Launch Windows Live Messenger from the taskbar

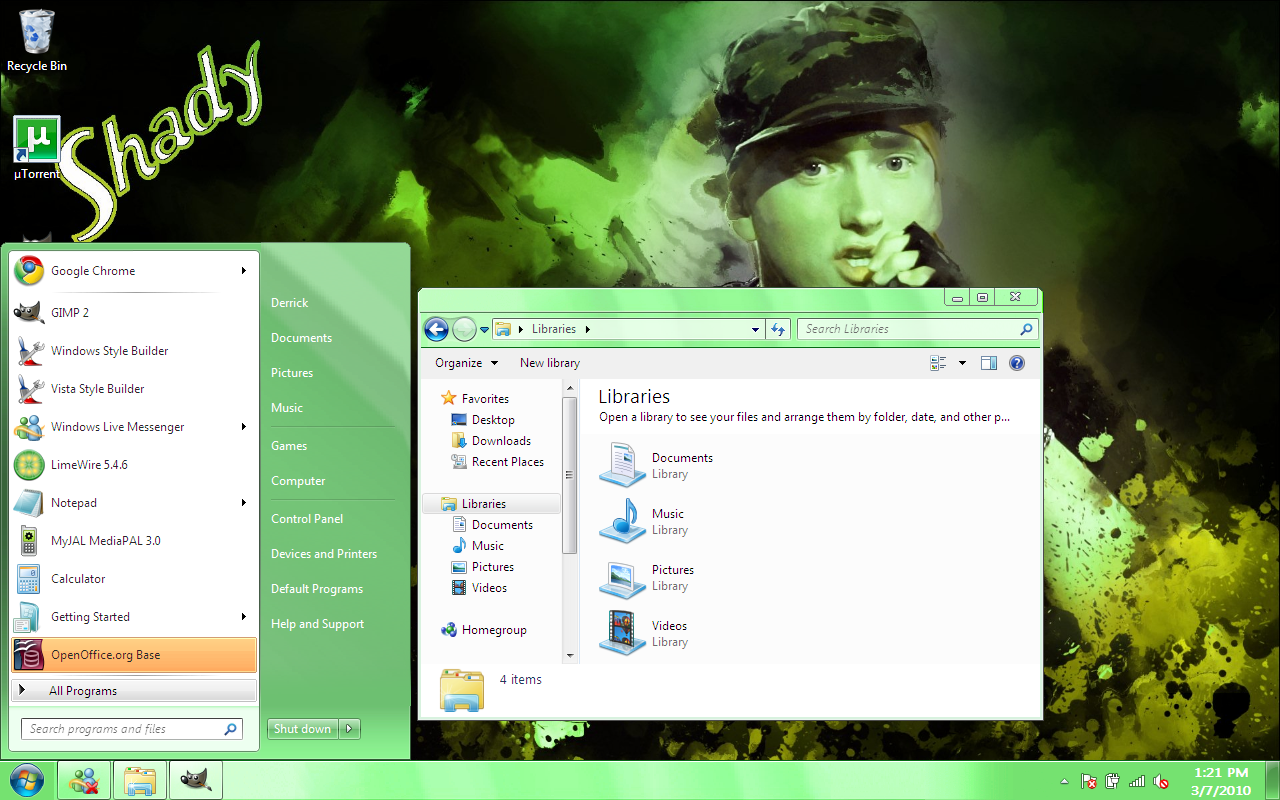click(x=84, y=779)
